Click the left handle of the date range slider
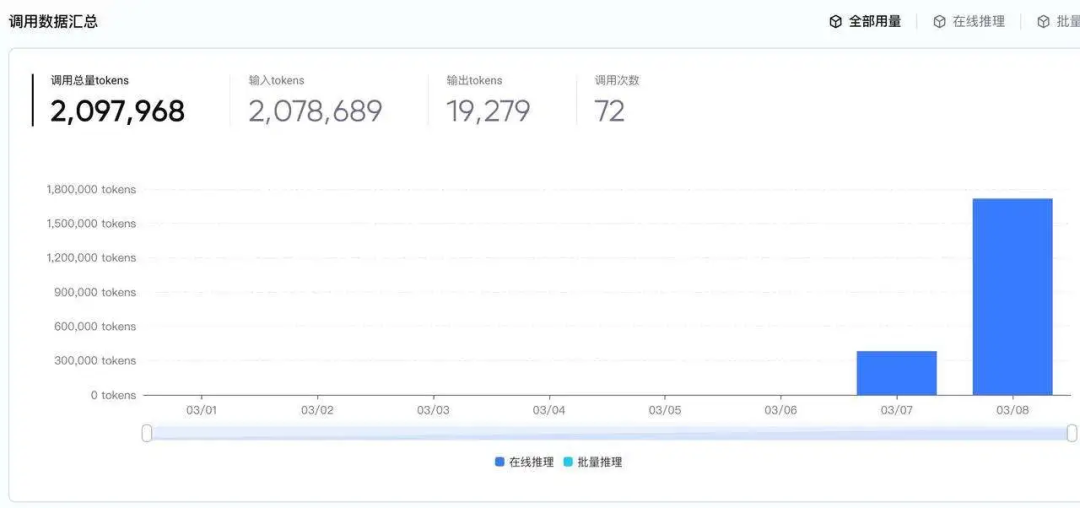The height and width of the screenshot is (508, 1080). click(147, 433)
